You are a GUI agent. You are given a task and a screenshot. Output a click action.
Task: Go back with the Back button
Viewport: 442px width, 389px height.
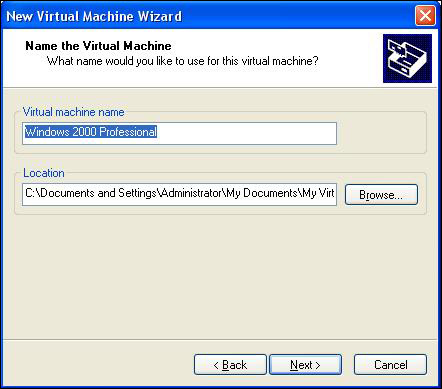click(x=230, y=364)
